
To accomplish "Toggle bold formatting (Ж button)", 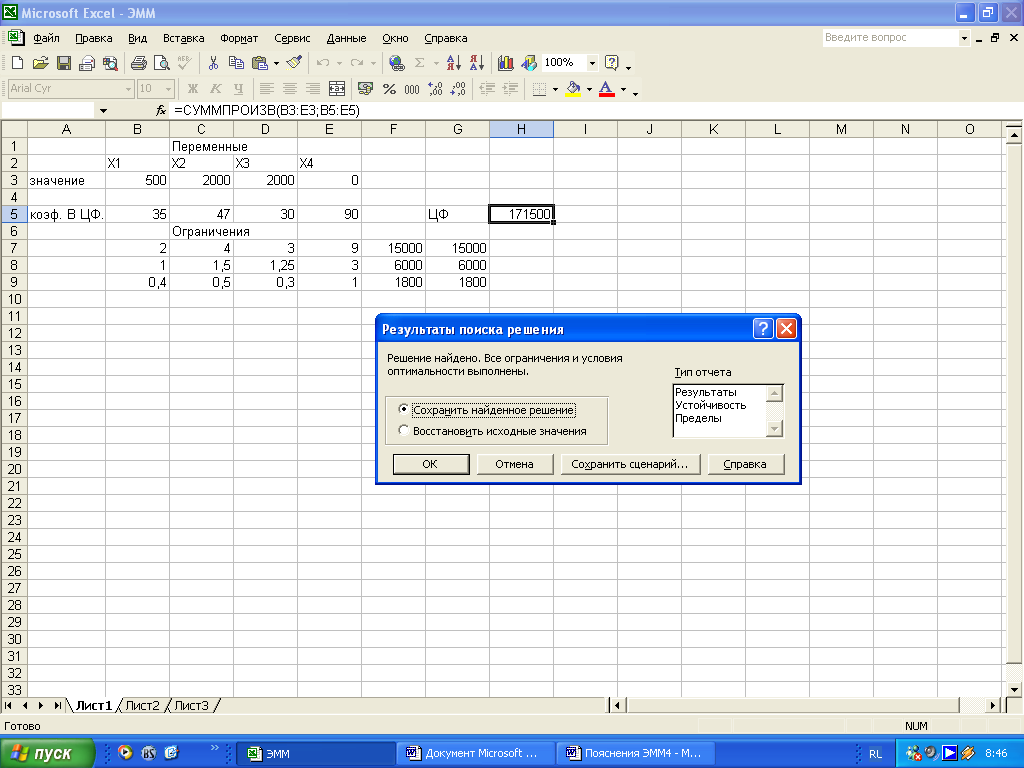I will point(193,89).
